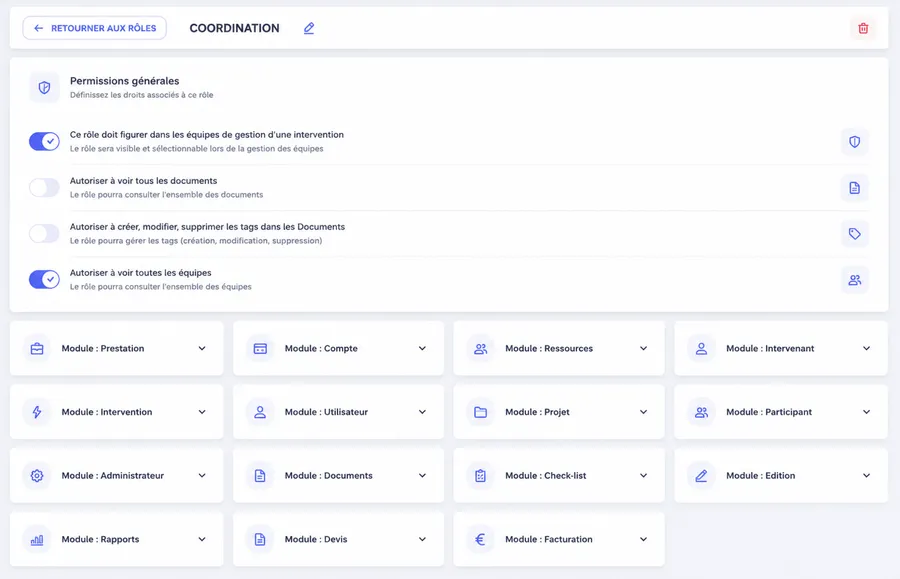Click the people icon on the view-all-teams row
Screen dimensions: 900x579
tap(855, 280)
